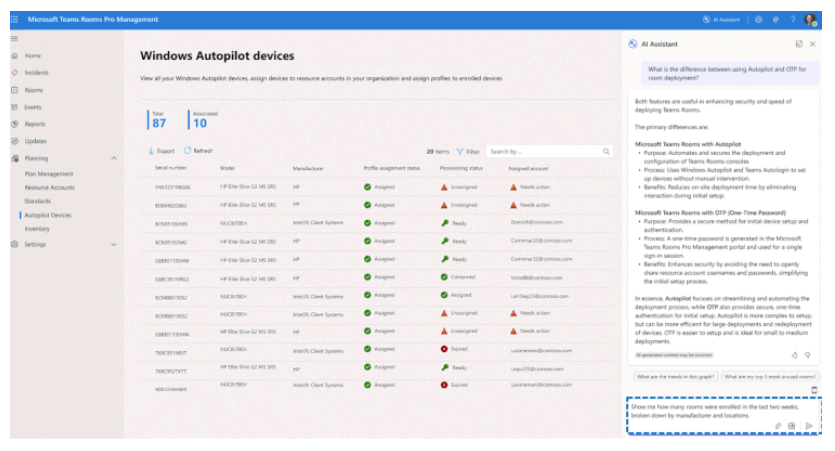Image resolution: width=835 pixels, height=451 pixels.
Task: Open Incidents in the sidebar
Action: tap(36, 72)
